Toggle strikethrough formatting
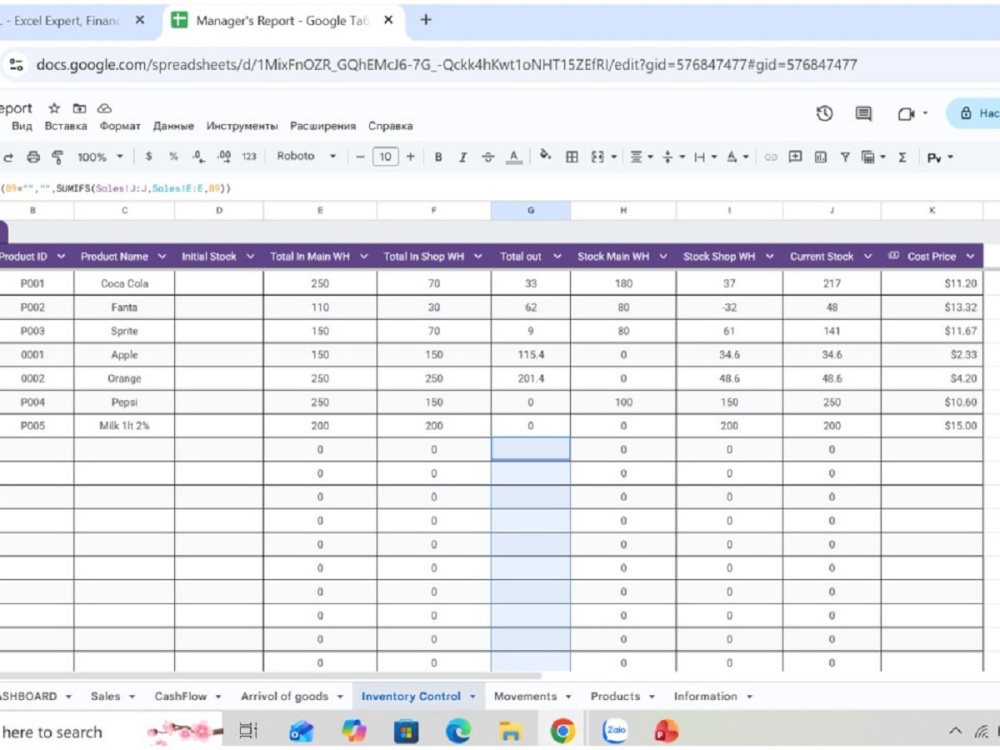 click(488, 157)
